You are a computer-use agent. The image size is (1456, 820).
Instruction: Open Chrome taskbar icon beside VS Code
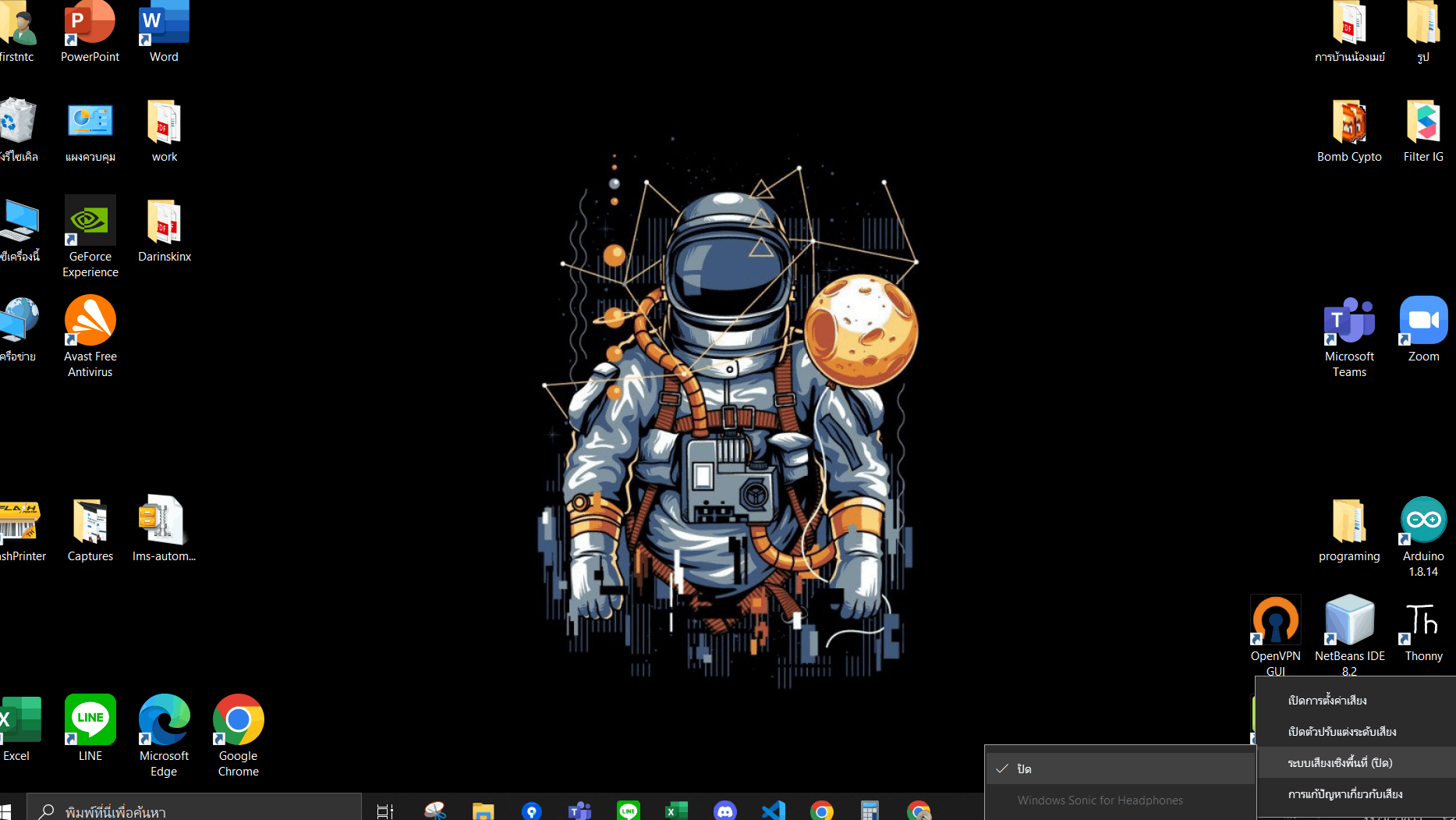[822, 811]
